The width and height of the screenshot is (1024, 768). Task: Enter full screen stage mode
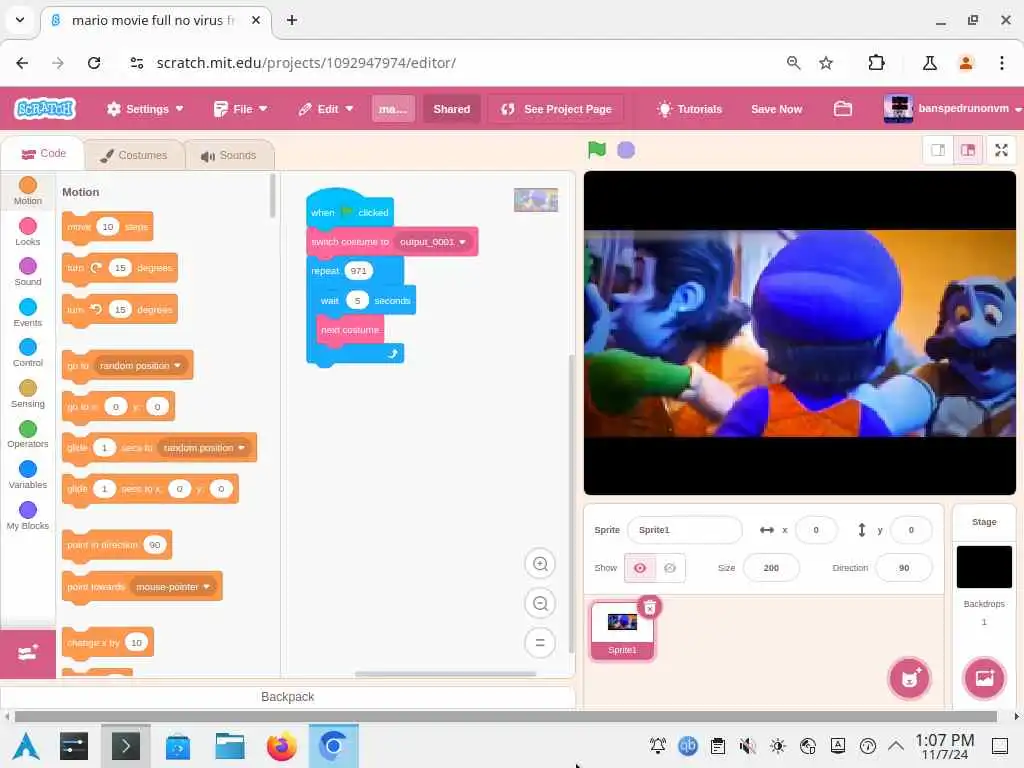coord(1000,150)
